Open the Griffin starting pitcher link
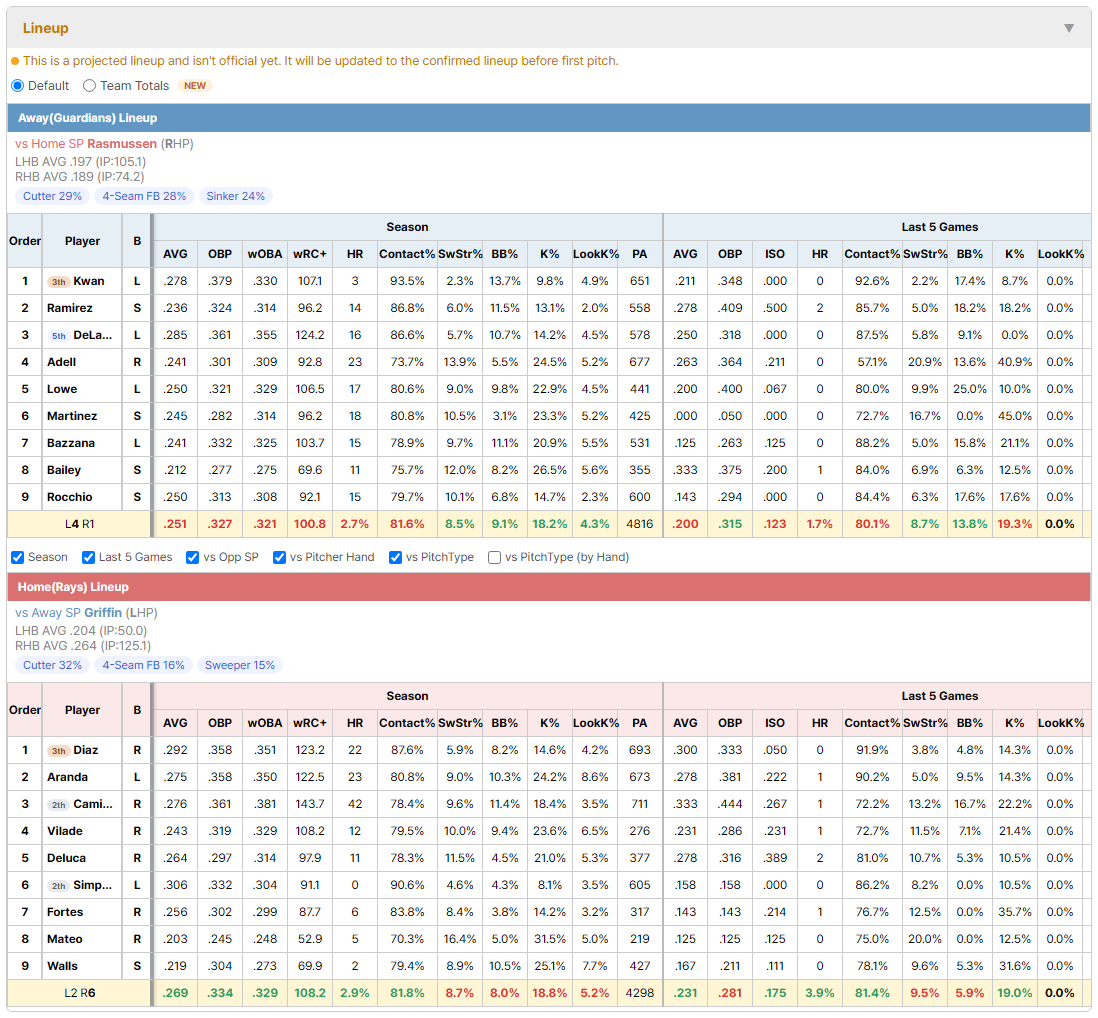1098x1018 pixels. (x=103, y=613)
